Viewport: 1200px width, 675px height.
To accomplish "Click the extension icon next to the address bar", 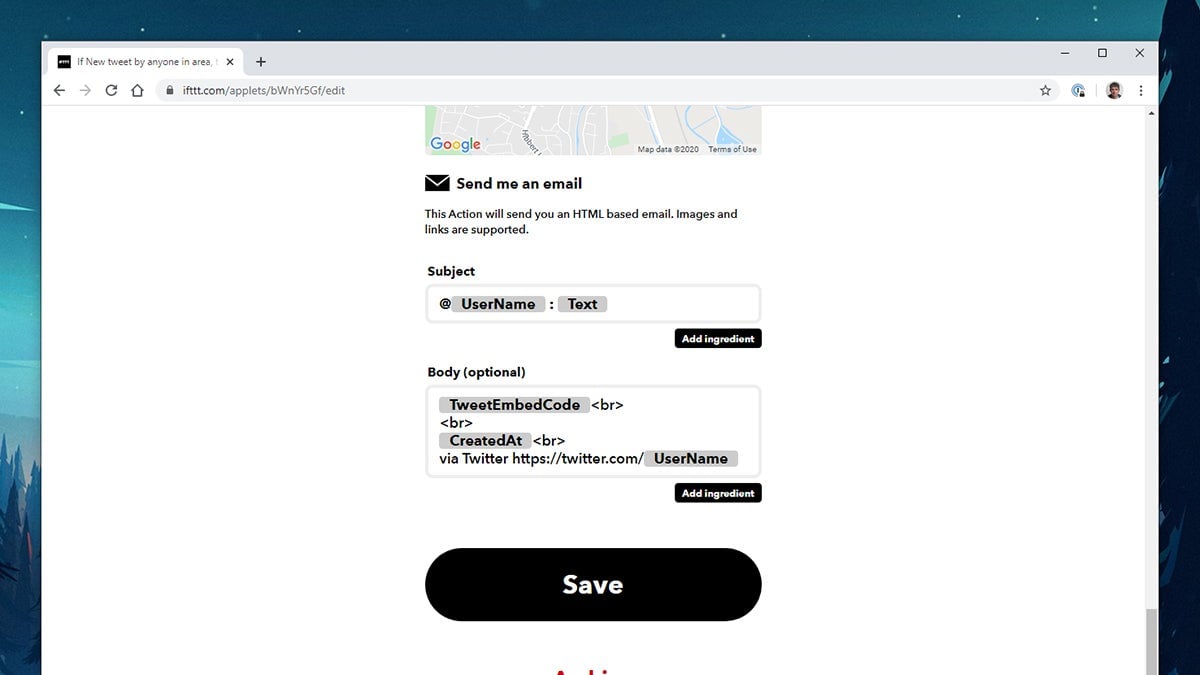I will pyautogui.click(x=1078, y=90).
